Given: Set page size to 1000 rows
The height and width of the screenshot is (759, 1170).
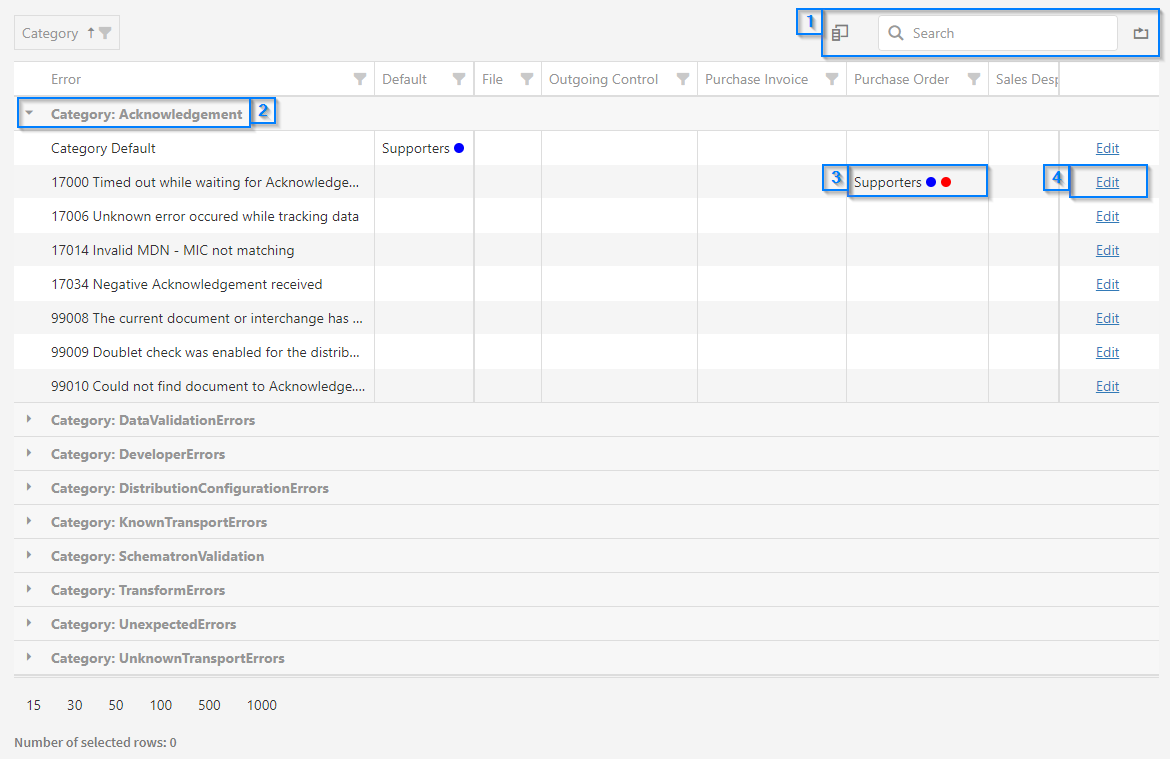Looking at the screenshot, I should coord(262,705).
